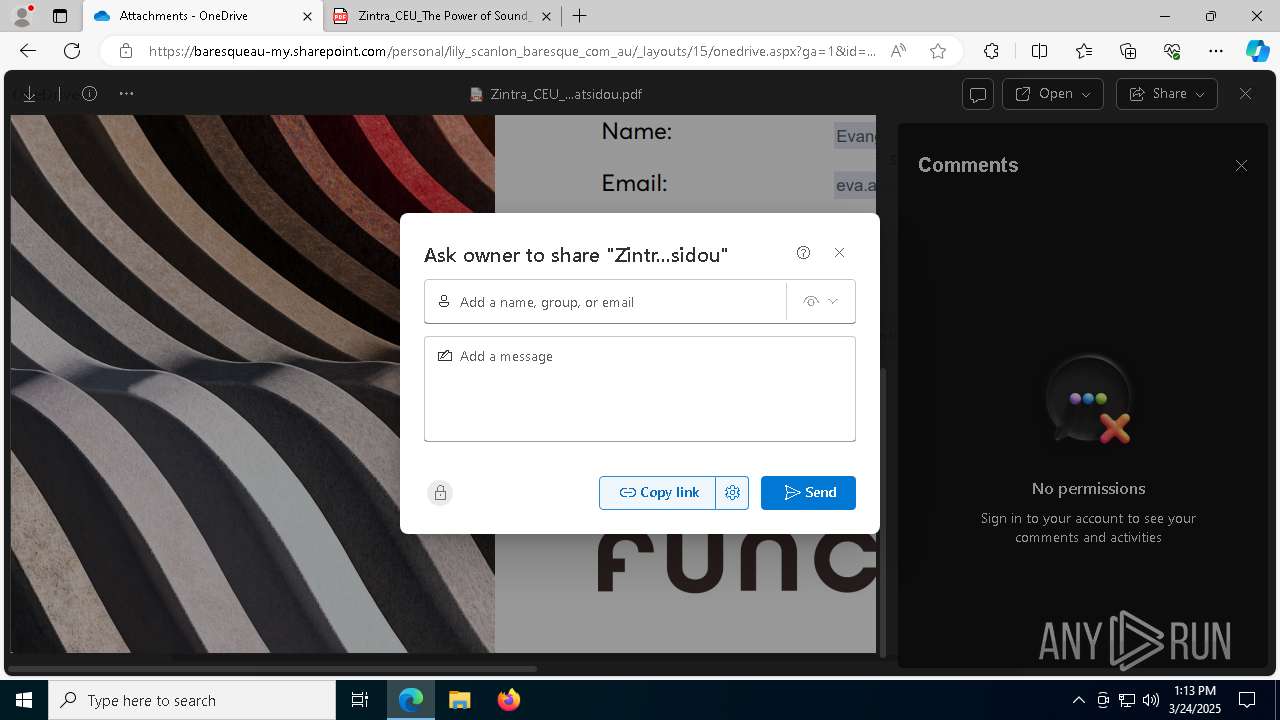Click the download icon in viewer toolbar
Viewport: 1280px width, 720px height.
[30, 94]
